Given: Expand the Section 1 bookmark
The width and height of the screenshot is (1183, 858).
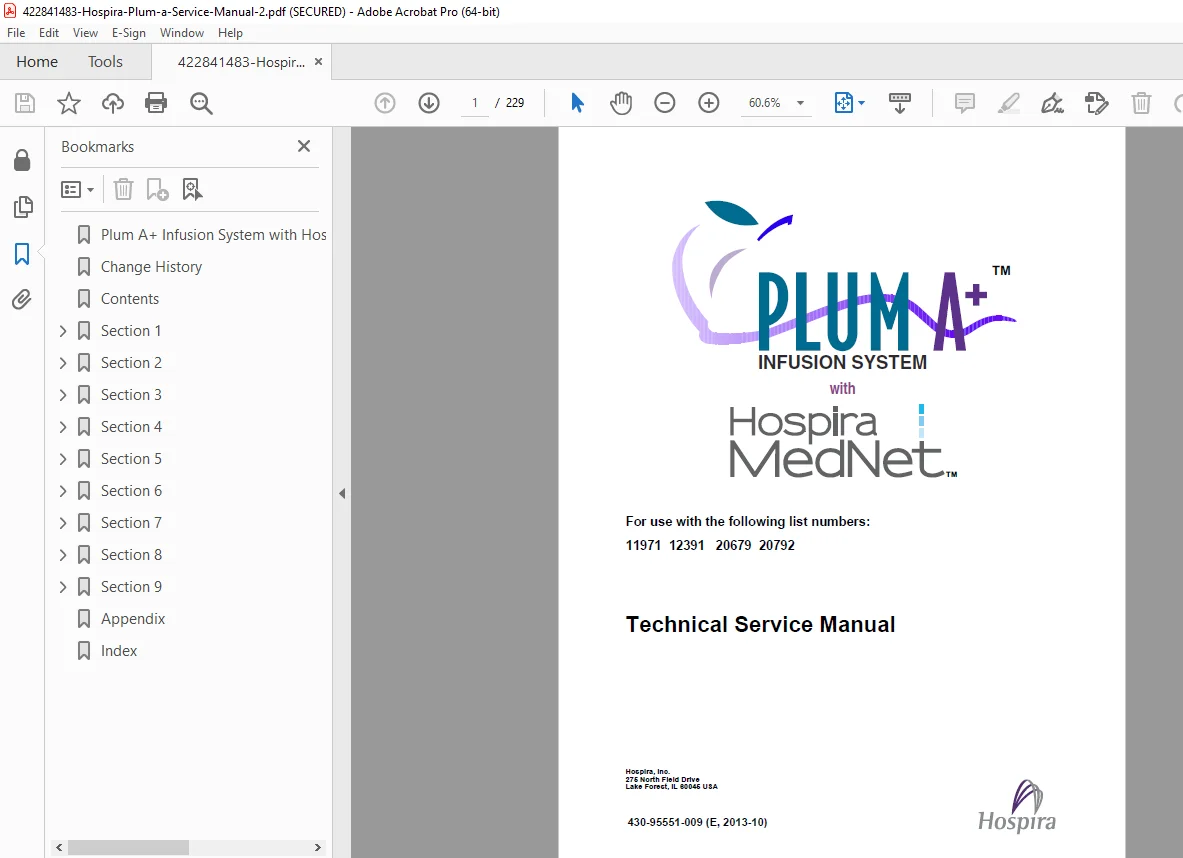Looking at the screenshot, I should 63,331.
